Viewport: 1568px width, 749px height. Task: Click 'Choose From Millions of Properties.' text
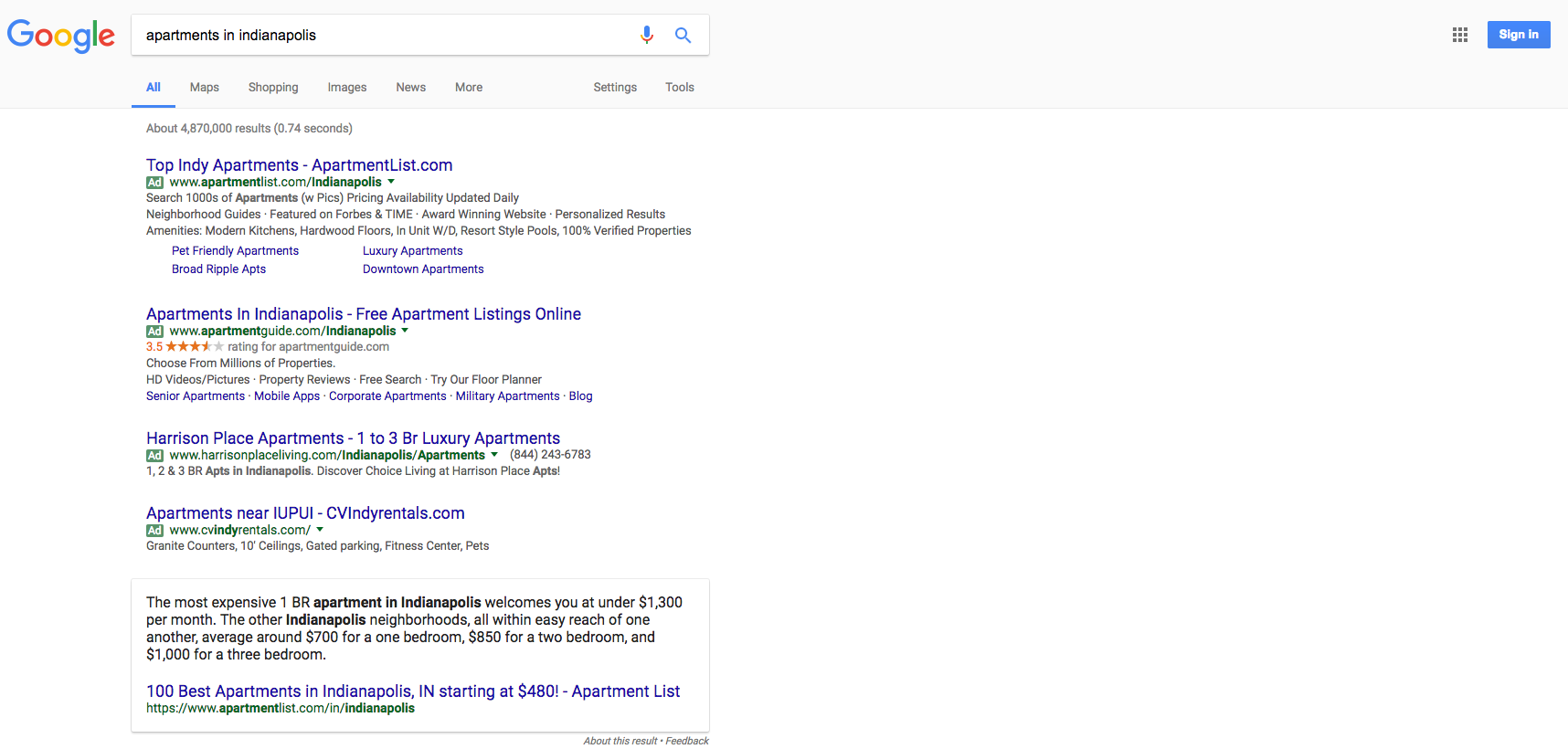pyautogui.click(x=240, y=364)
